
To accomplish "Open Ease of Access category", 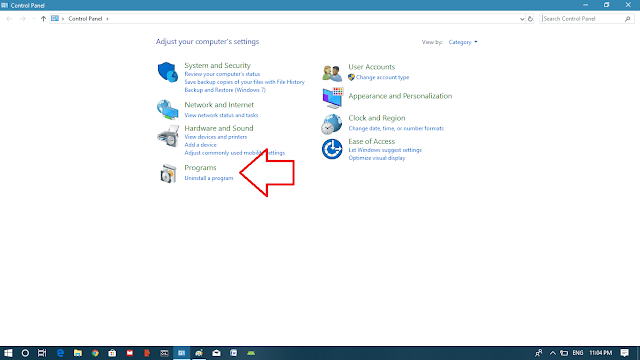I will (x=371, y=142).
